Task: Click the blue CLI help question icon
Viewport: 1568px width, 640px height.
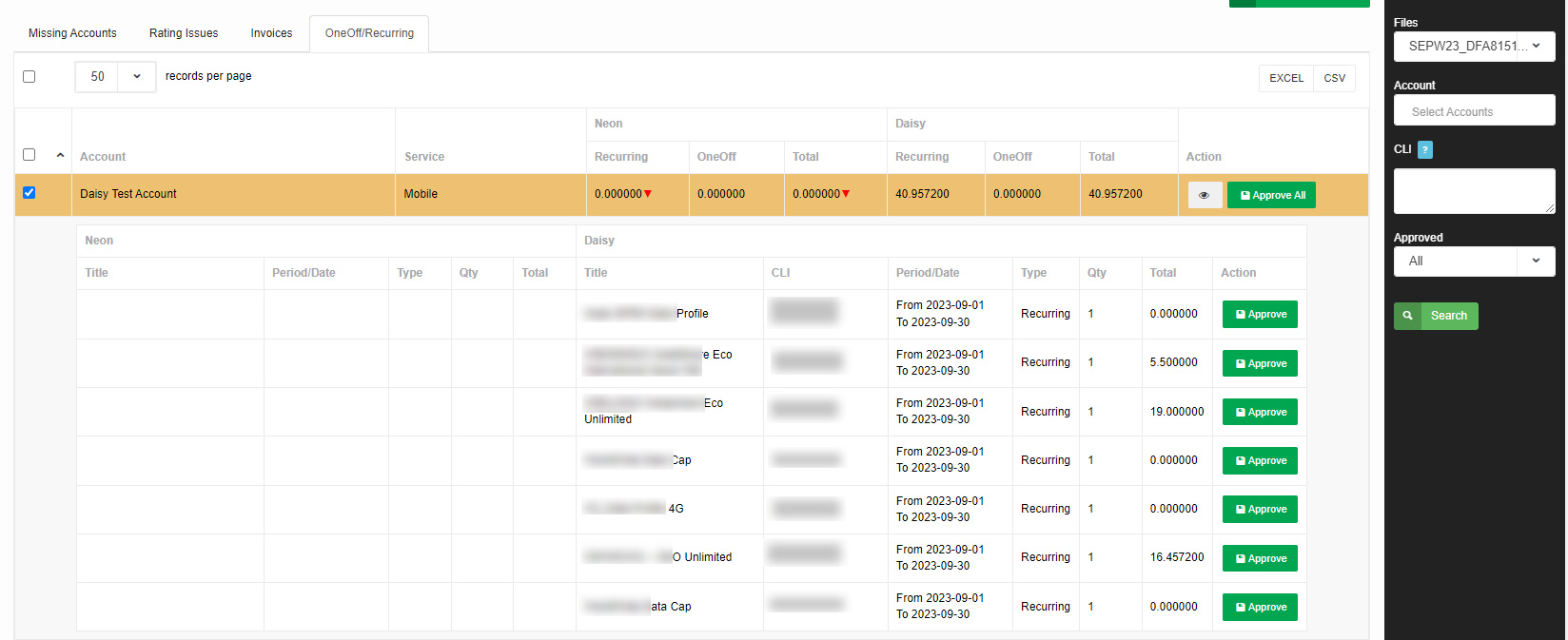Action: click(1424, 149)
